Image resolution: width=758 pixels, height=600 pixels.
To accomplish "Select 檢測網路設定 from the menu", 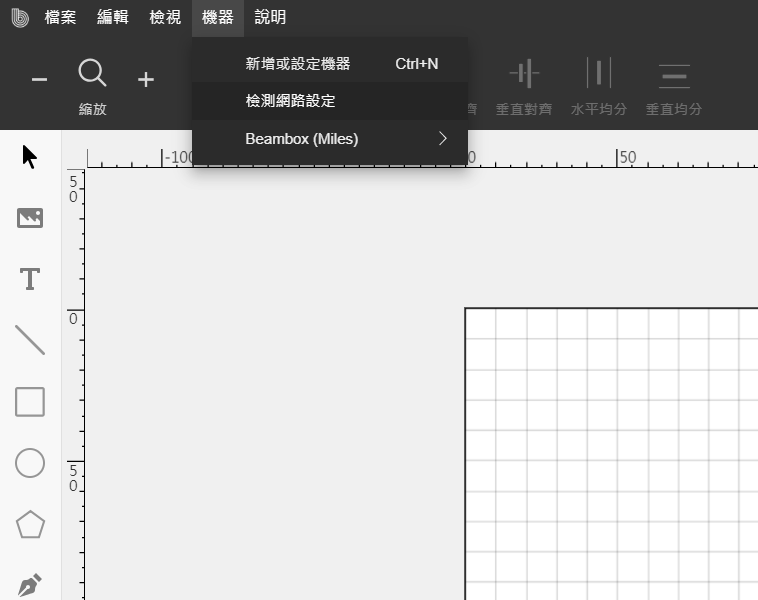I will tap(330, 101).
